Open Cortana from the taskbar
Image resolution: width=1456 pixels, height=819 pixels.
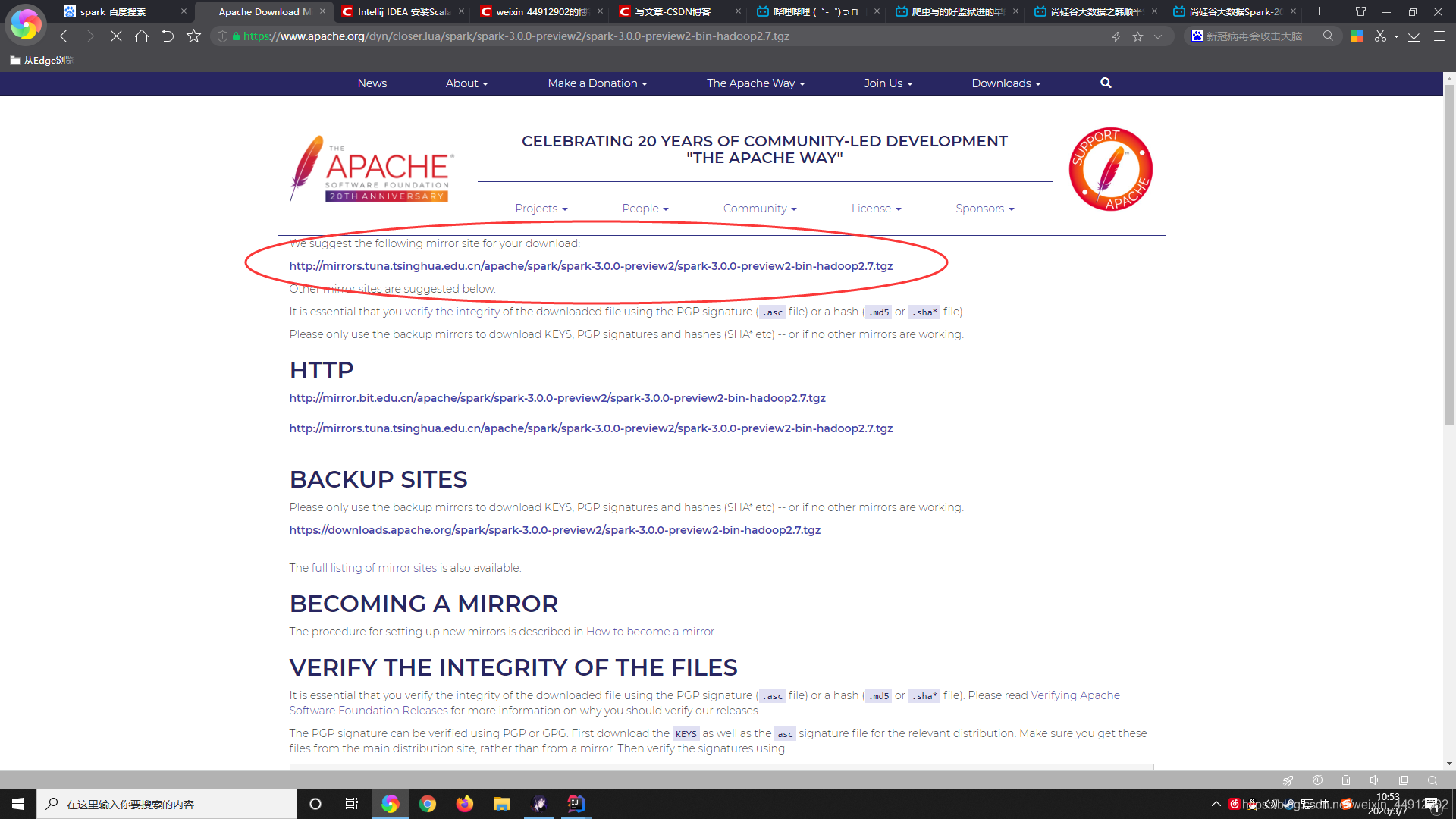315,804
